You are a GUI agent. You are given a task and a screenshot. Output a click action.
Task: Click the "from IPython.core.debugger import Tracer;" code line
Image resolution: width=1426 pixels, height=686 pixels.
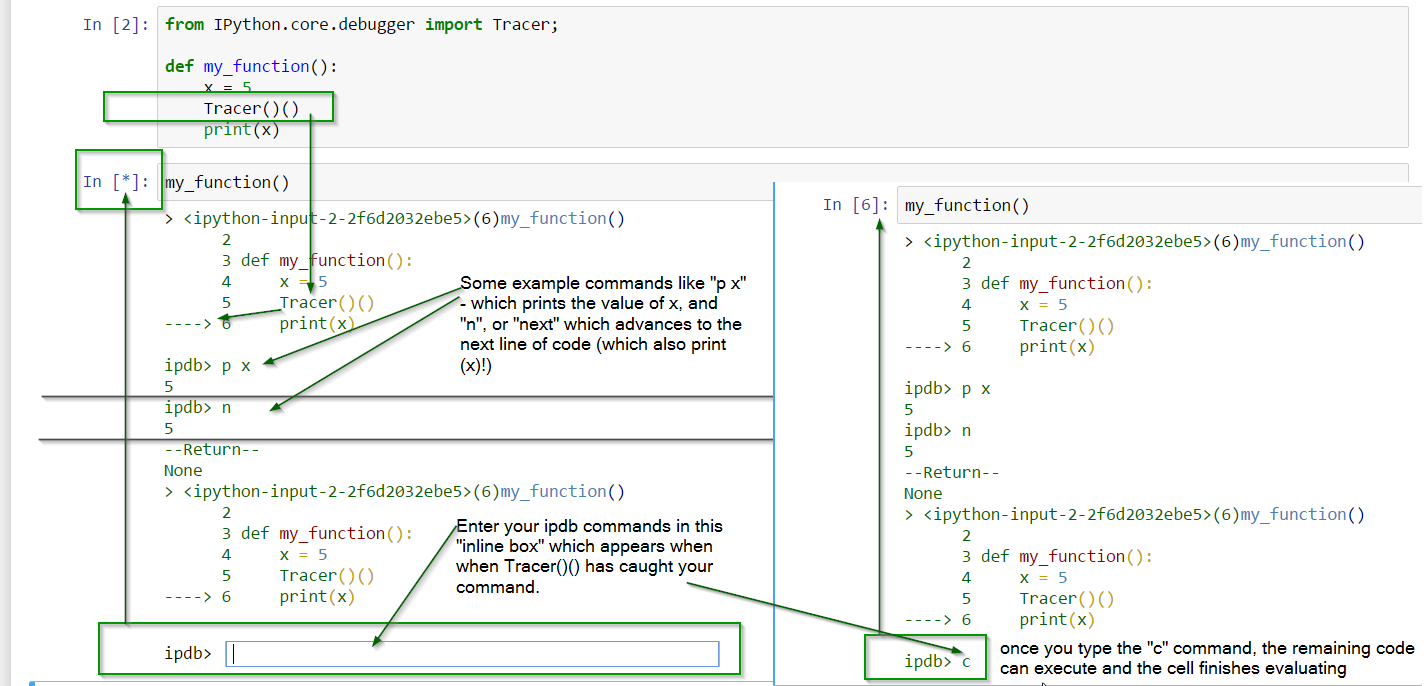pyautogui.click(x=362, y=24)
